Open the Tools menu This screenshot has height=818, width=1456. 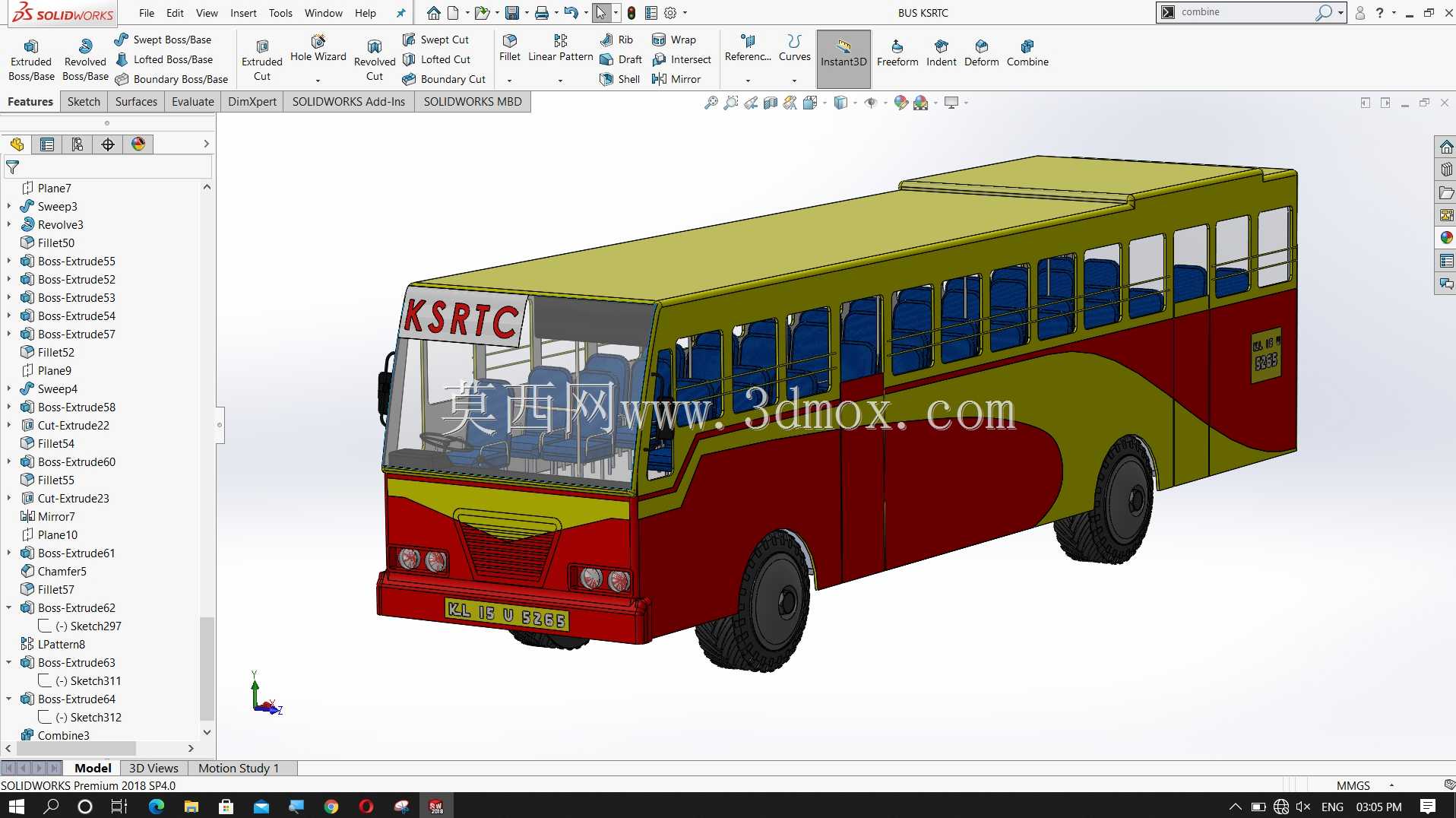click(280, 13)
